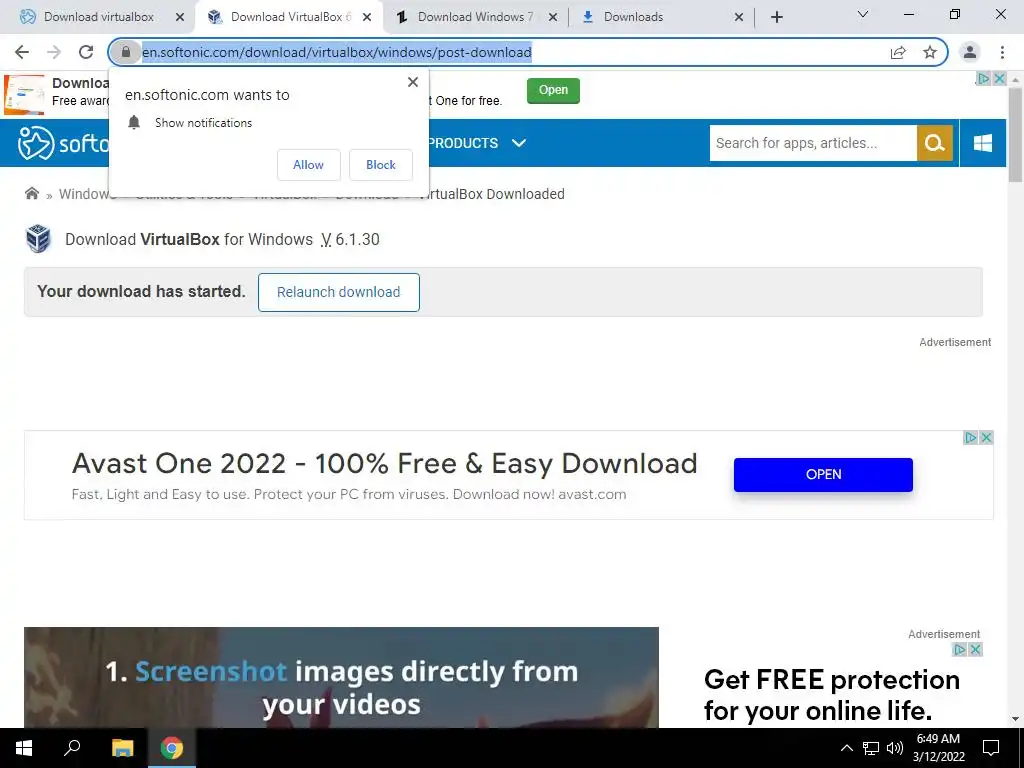
Task: Bookmark this page with the star icon
Action: pyautogui.click(x=930, y=52)
